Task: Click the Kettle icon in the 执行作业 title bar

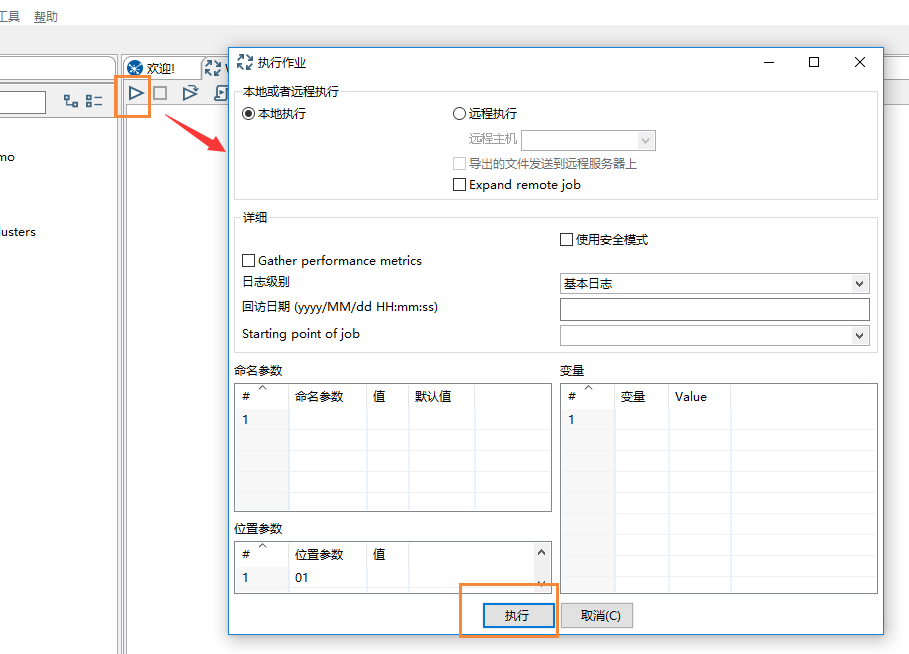Action: point(244,61)
